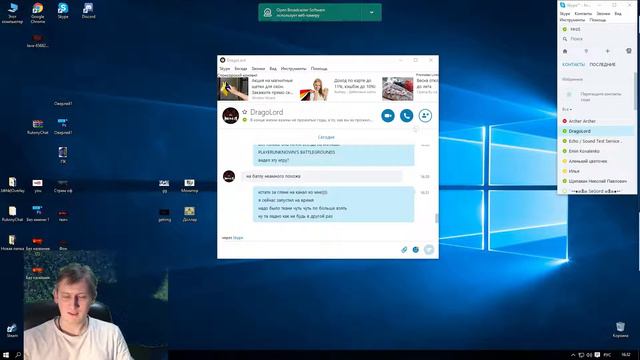This screenshot has width=640, height=360.
Task: Open the emoticon picker in chat
Action: pos(416,249)
